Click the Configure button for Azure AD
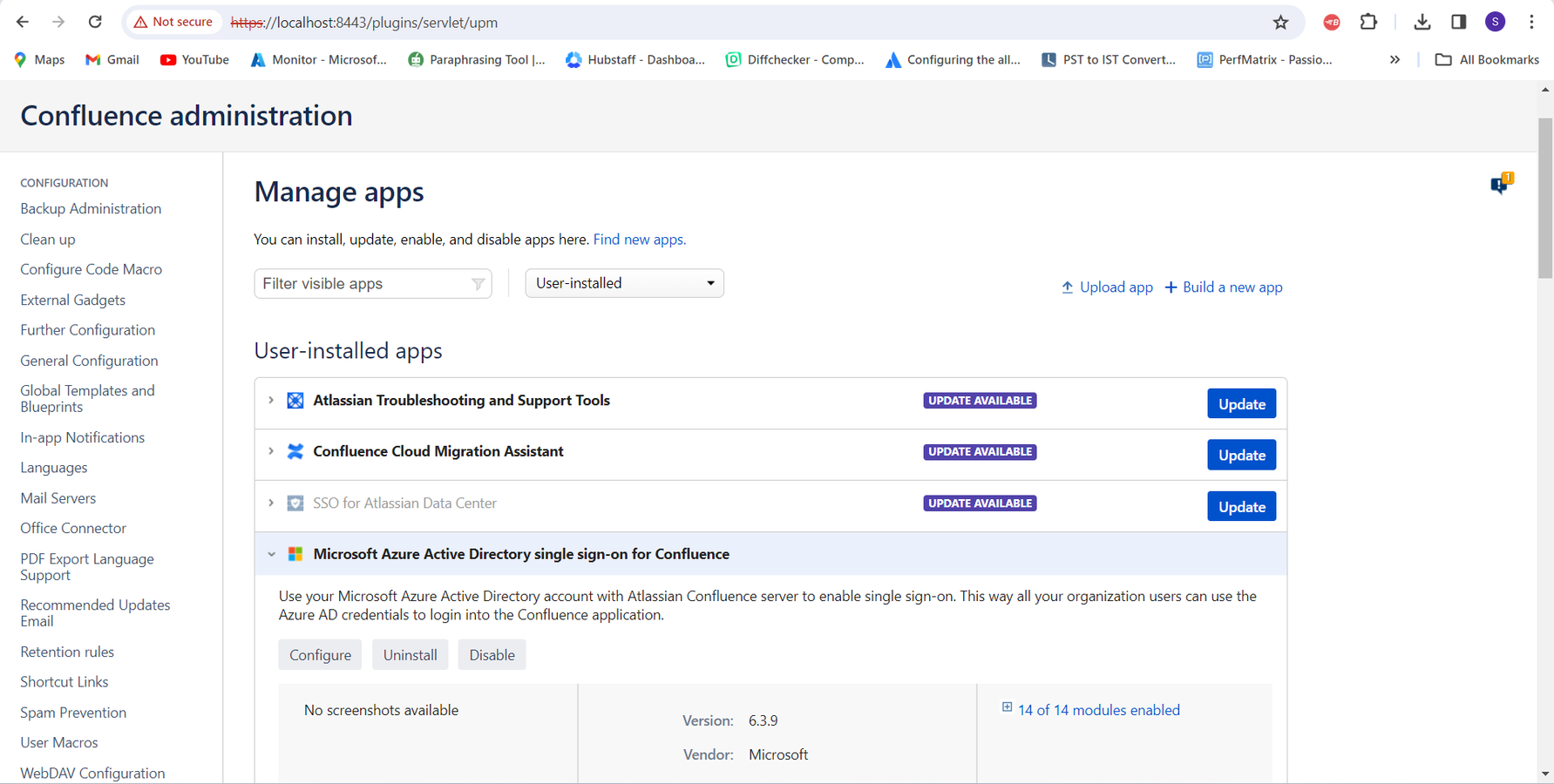Viewport: 1554px width, 784px height. pyautogui.click(x=320, y=655)
